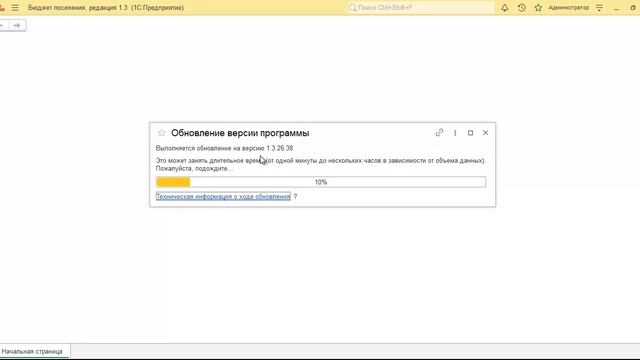Viewport: 640px width, 360px height.
Task: Click the version text 1.3.26.38
Action: 280,148
